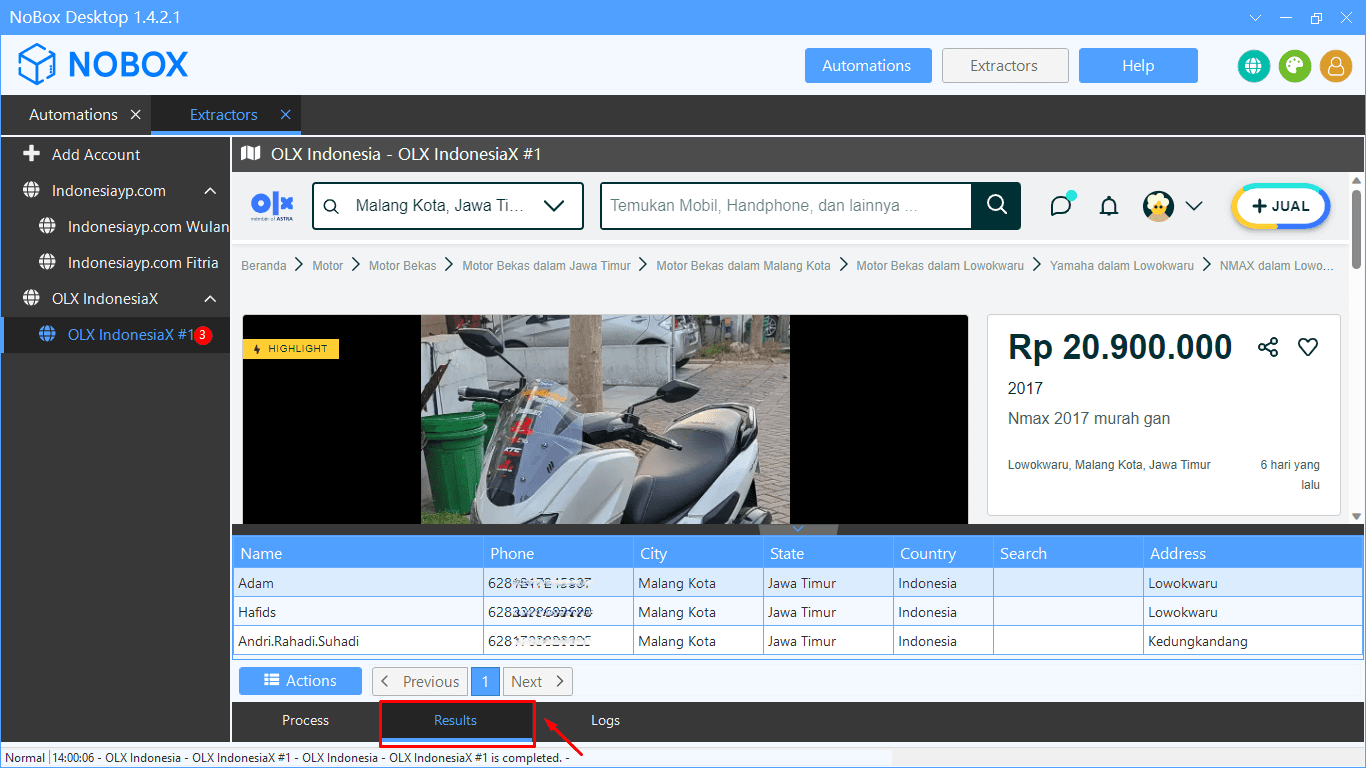The height and width of the screenshot is (768, 1366).
Task: Click the OLX logo next to the location selector
Action: pyautogui.click(x=271, y=205)
